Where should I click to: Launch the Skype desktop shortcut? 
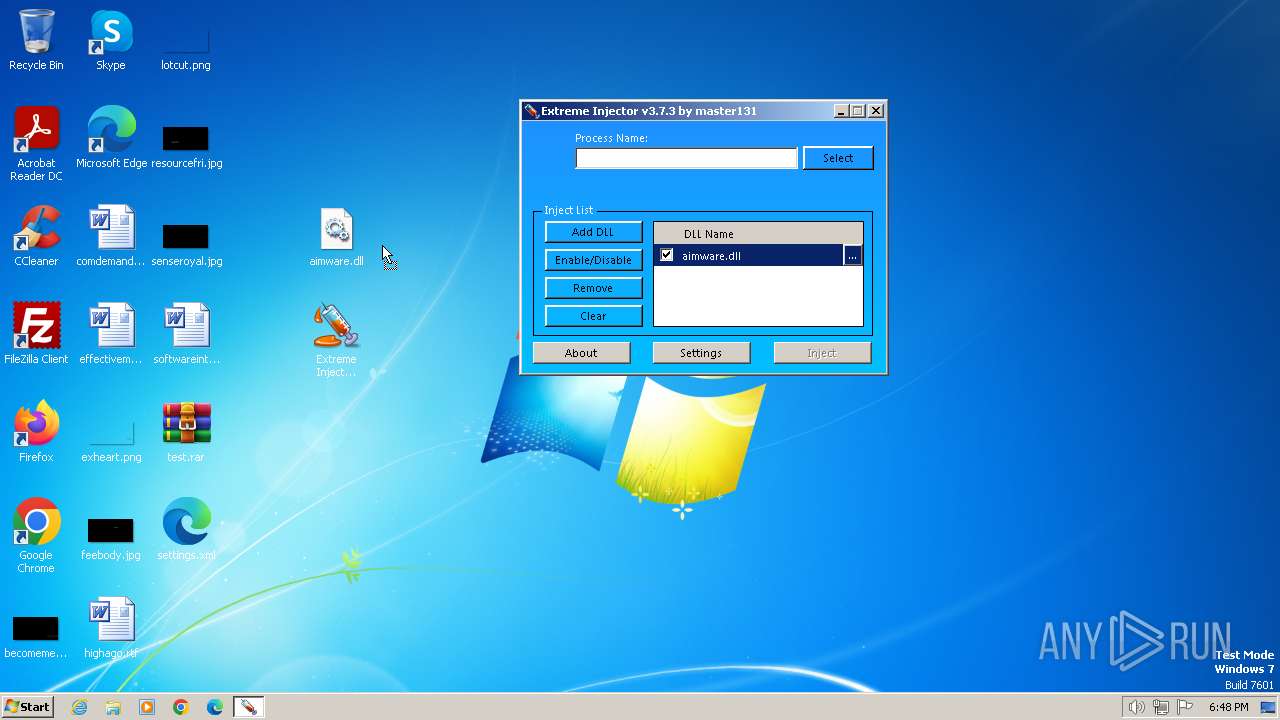click(x=111, y=40)
